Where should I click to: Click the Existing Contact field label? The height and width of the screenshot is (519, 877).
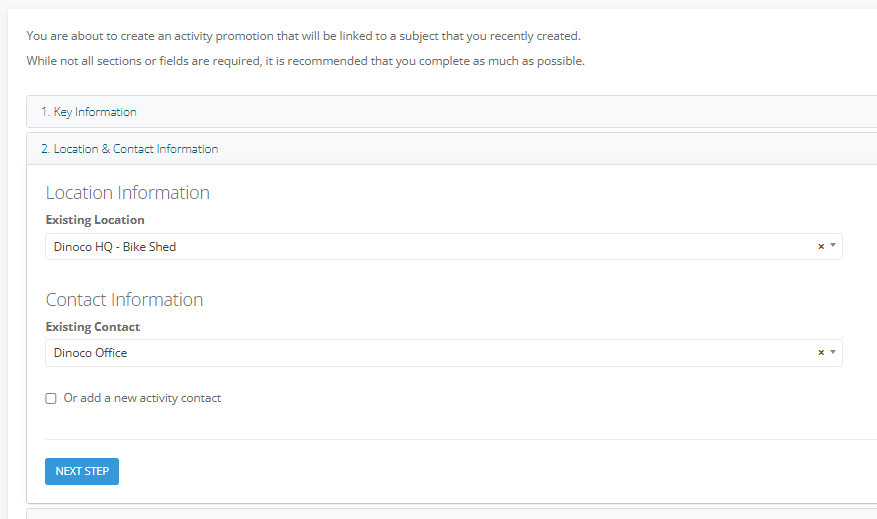click(x=93, y=327)
